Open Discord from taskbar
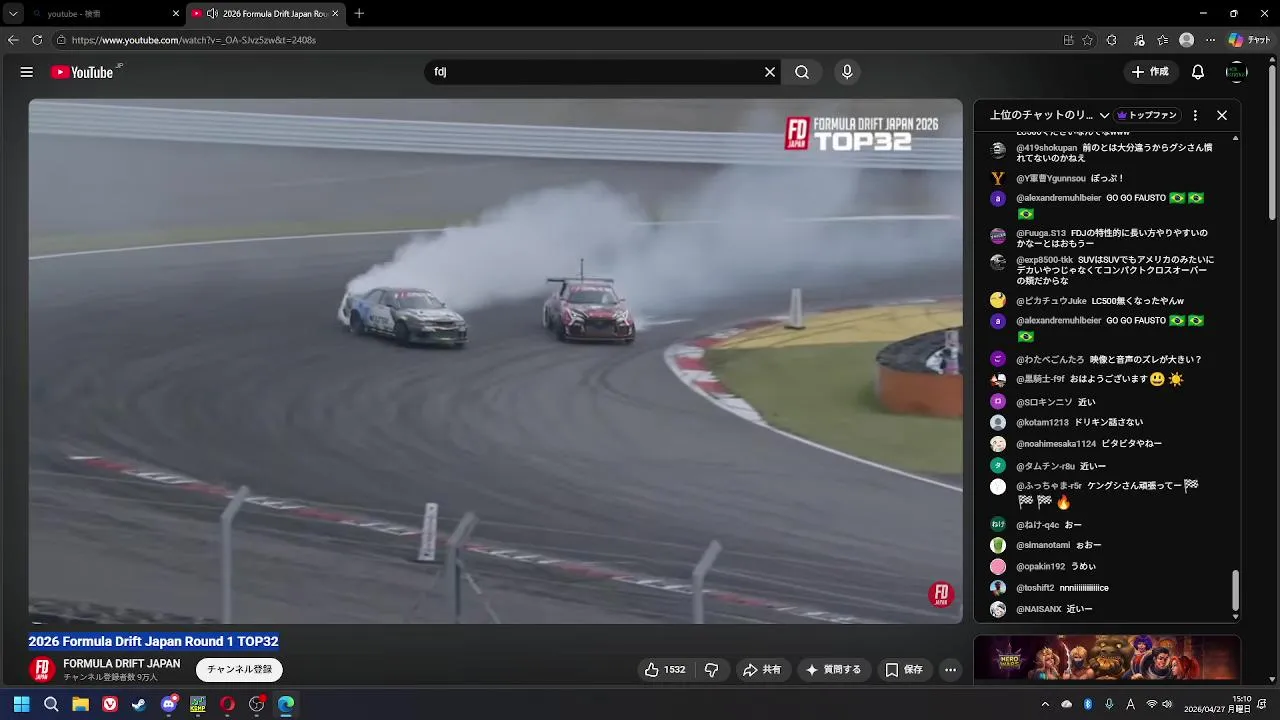The width and height of the screenshot is (1280, 720). click(169, 704)
